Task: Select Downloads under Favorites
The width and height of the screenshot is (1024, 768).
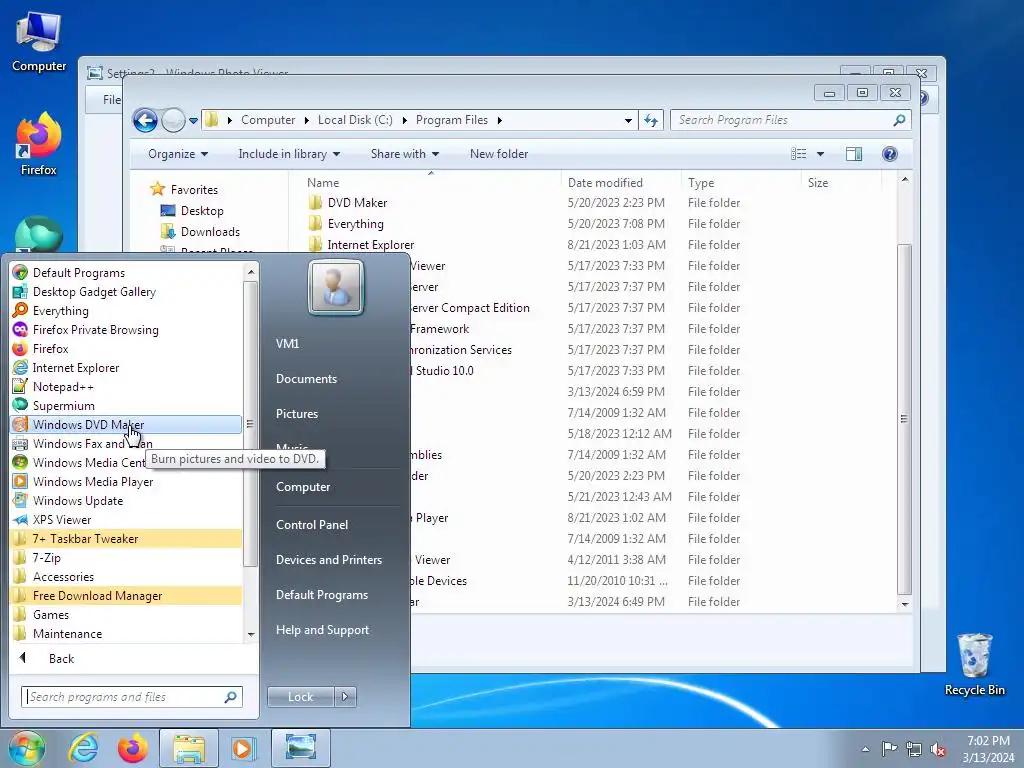Action: [200, 232]
